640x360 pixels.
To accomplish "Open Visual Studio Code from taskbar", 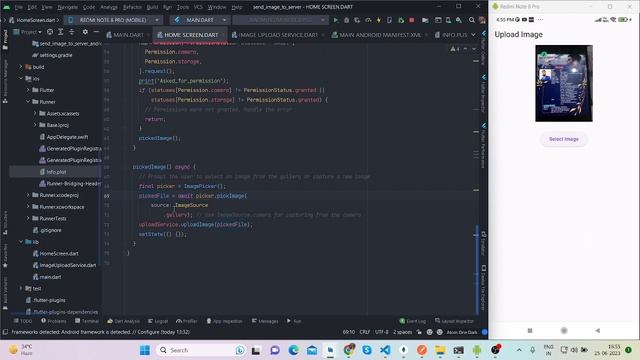I will point(385,350).
